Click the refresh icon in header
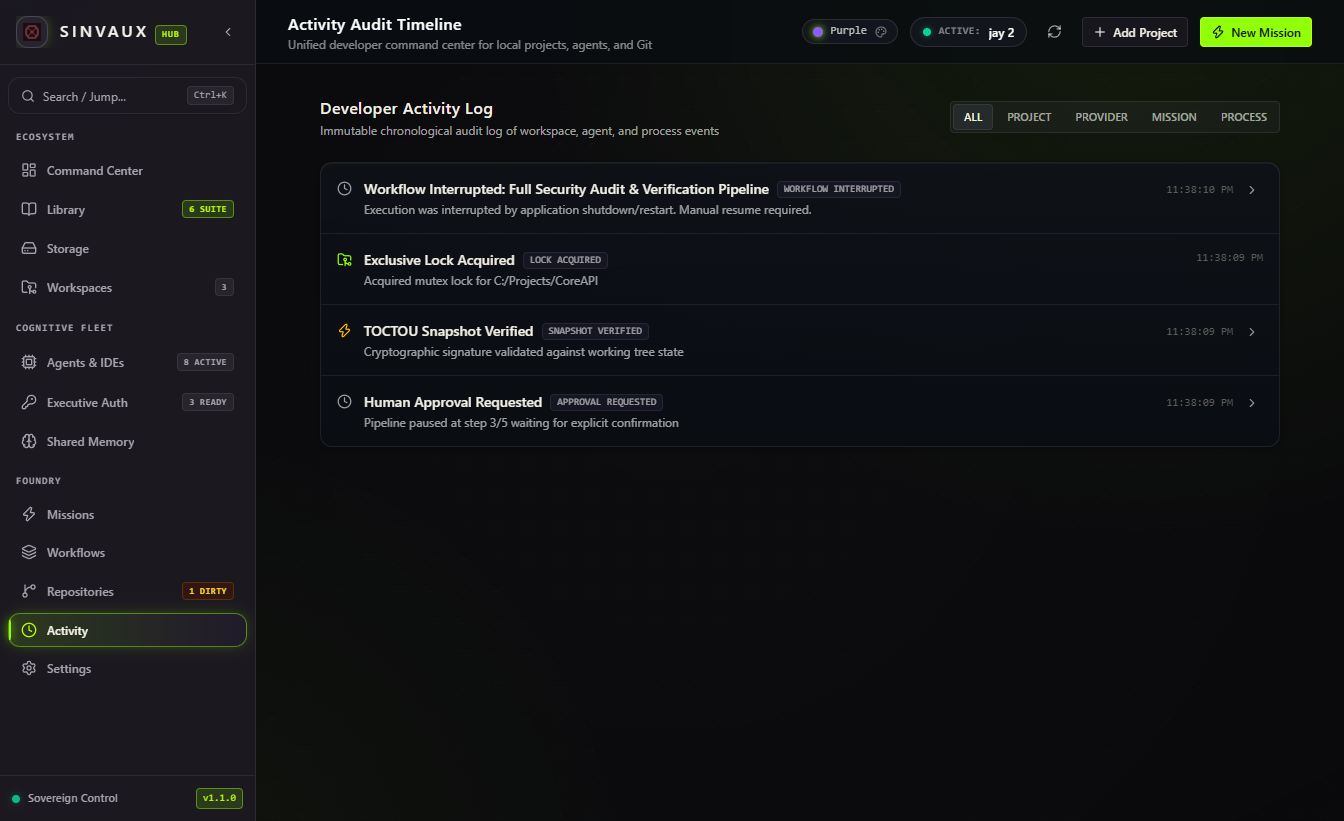The image size is (1344, 821). tap(1054, 32)
